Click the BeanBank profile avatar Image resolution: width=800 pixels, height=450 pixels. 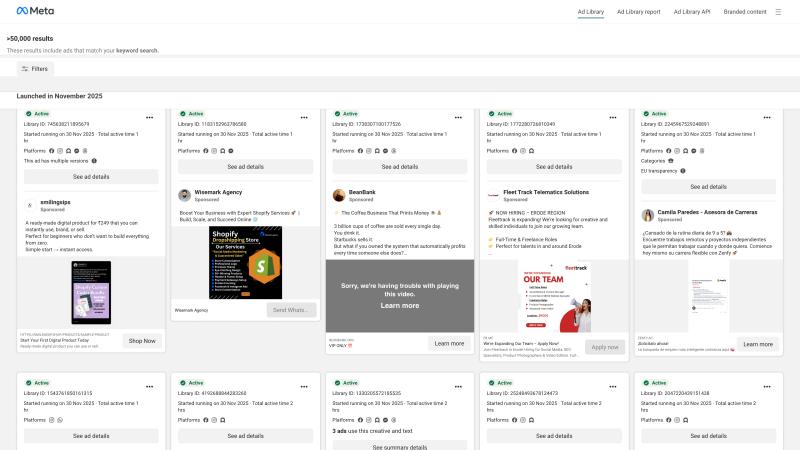pos(339,195)
